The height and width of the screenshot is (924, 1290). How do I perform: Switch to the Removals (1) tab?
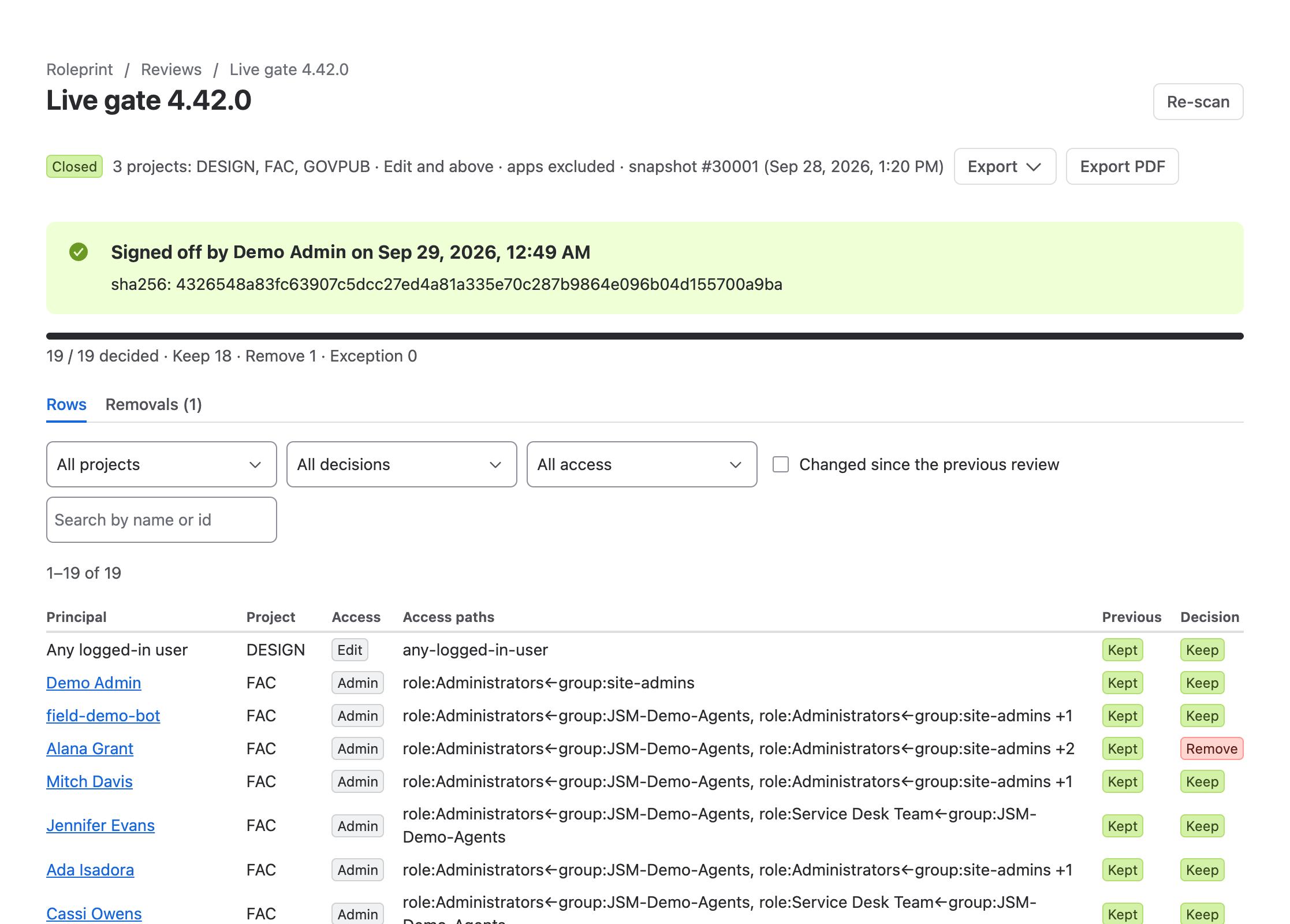154,404
